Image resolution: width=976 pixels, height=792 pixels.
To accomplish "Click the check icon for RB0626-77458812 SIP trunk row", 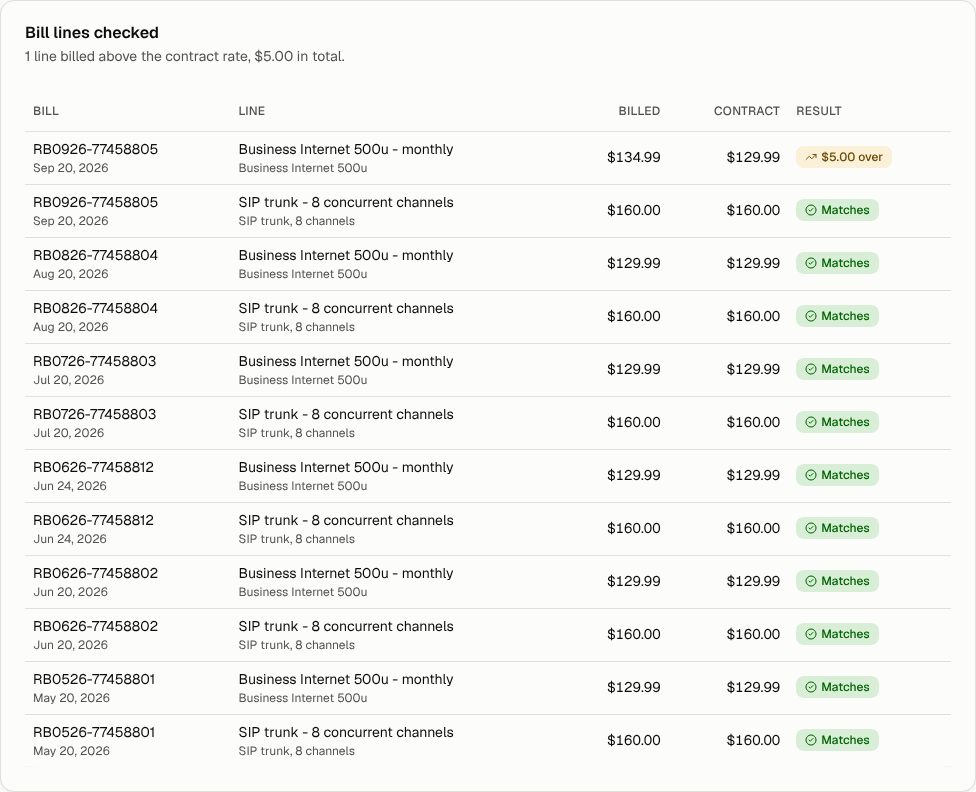I will 810,528.
